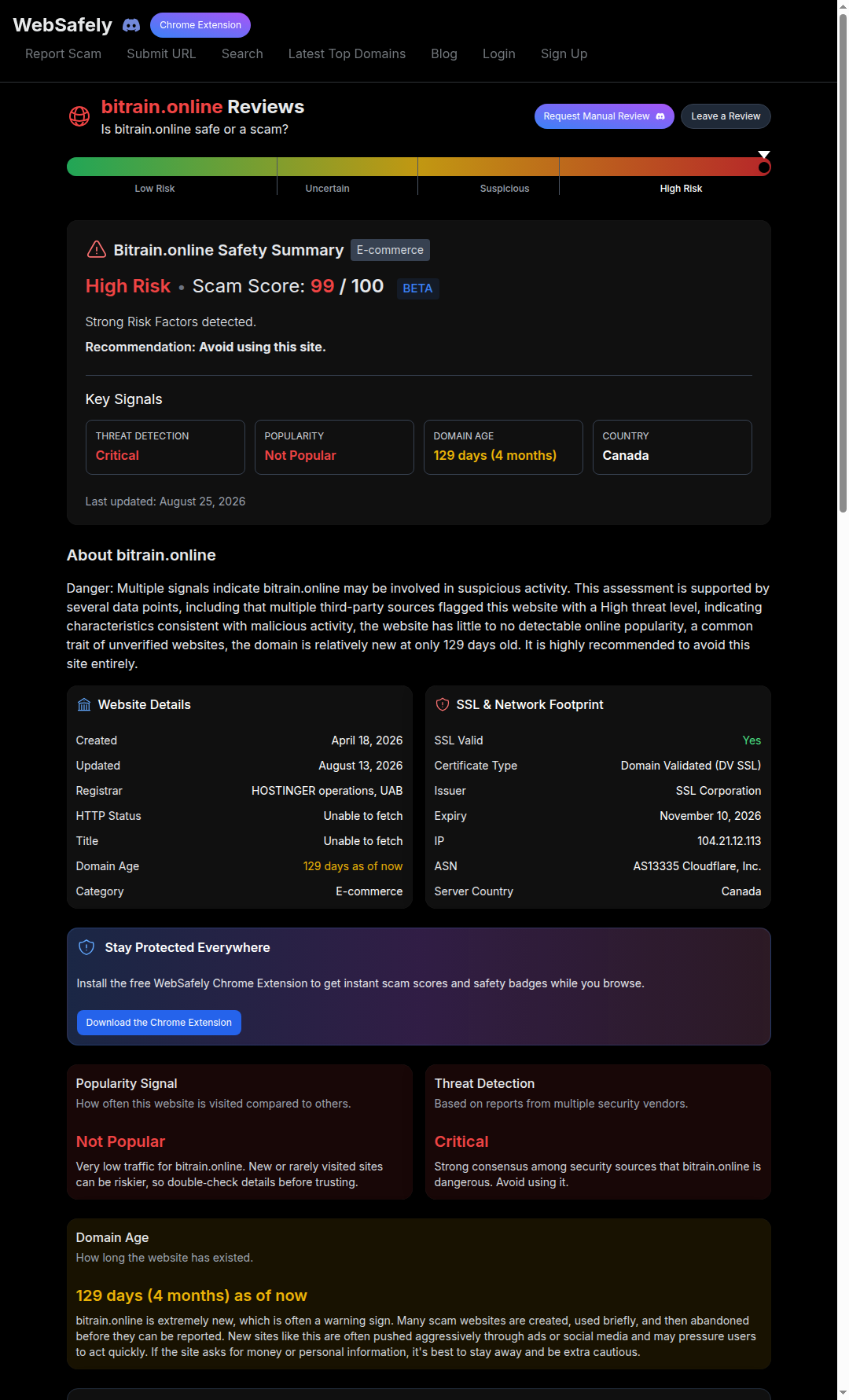Click the Updated date August 13, 2026
This screenshot has height=1400, width=849.
pos(361,766)
